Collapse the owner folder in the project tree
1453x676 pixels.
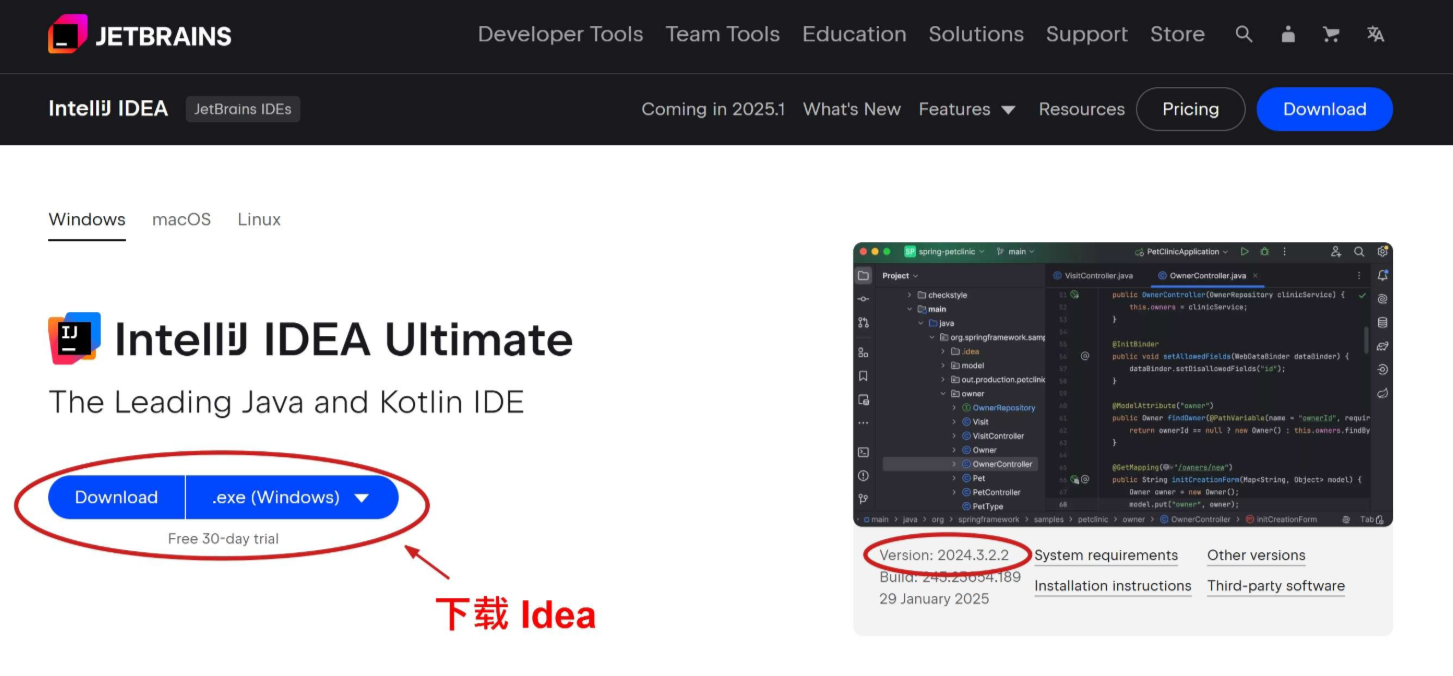pyautogui.click(x=942, y=394)
